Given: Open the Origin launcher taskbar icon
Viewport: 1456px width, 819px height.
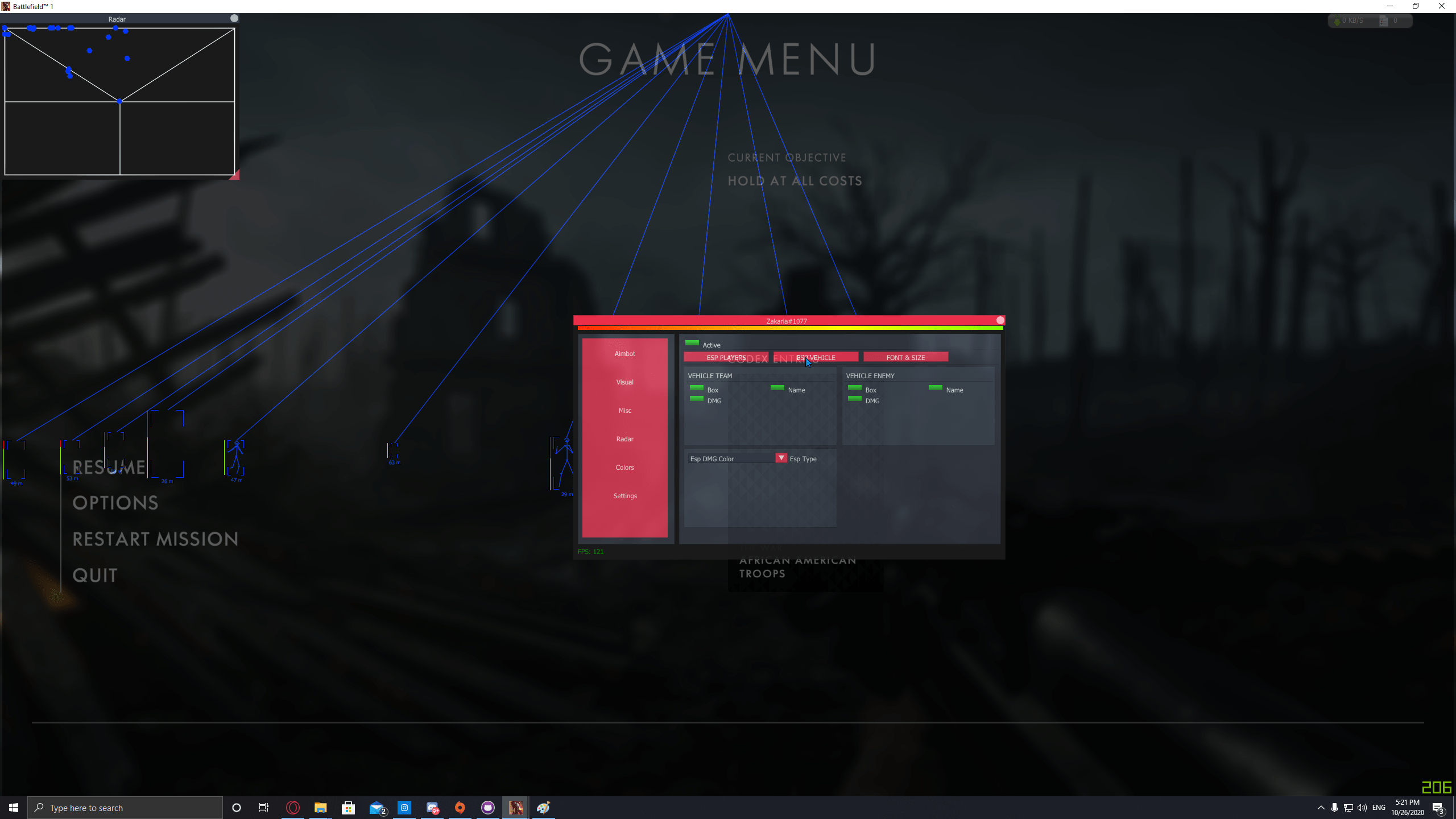Looking at the screenshot, I should click(460, 808).
